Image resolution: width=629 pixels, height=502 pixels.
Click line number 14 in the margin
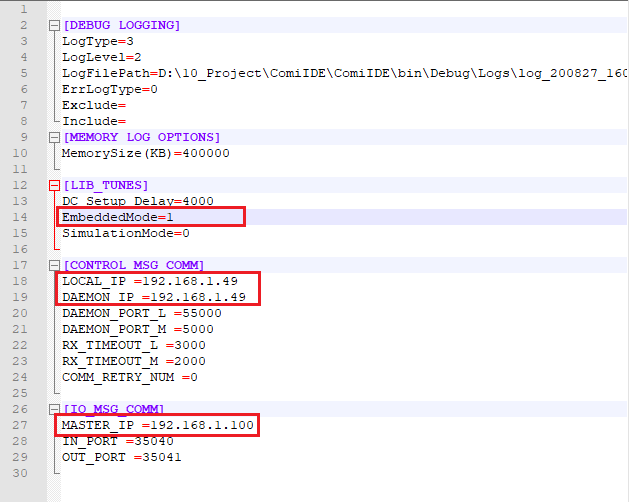[x=22, y=217]
